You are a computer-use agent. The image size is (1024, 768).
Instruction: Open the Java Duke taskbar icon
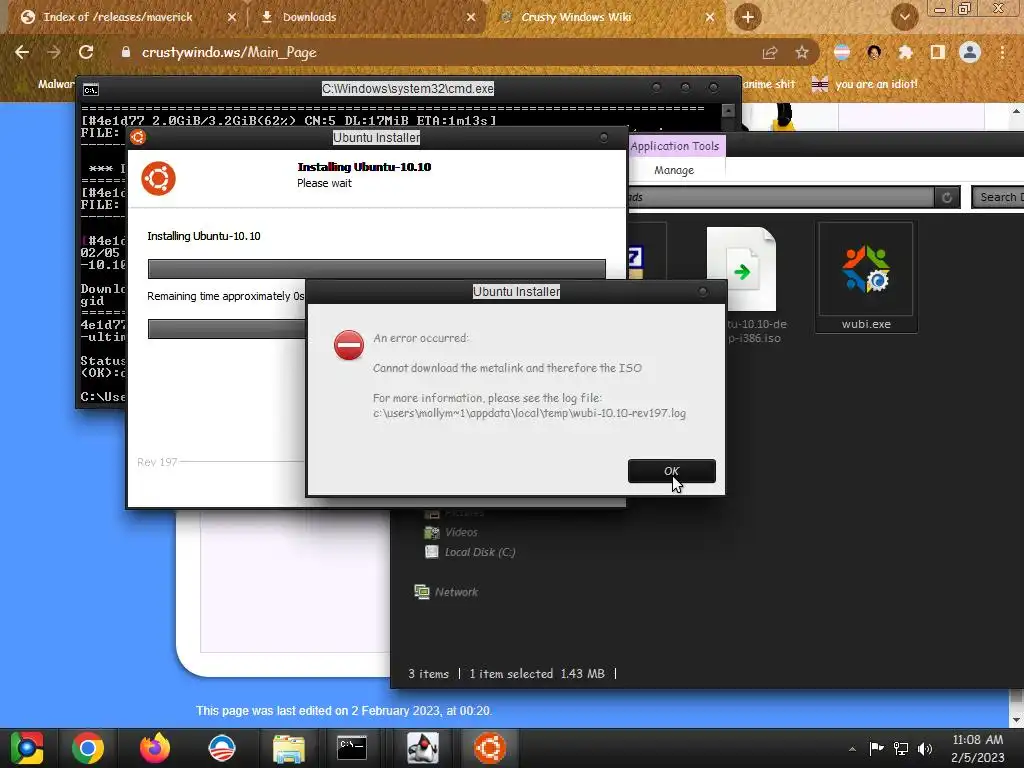[423, 748]
